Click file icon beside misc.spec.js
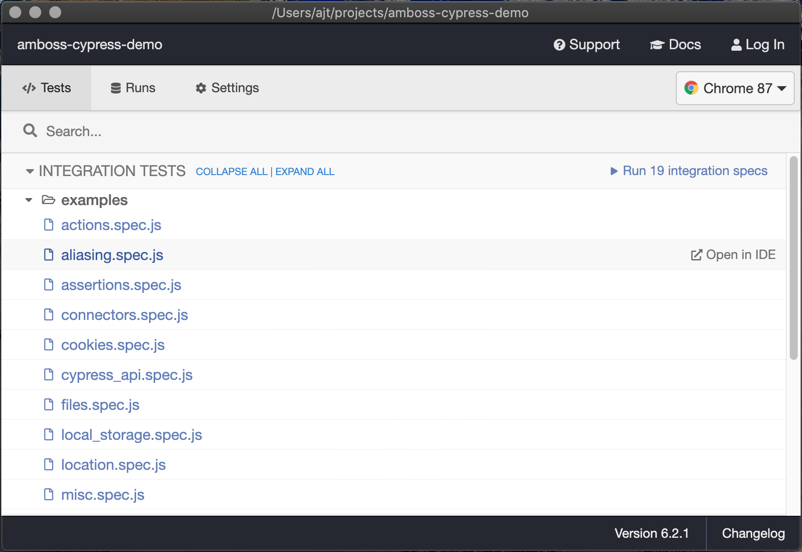Viewport: 802px width, 552px height. pos(49,494)
